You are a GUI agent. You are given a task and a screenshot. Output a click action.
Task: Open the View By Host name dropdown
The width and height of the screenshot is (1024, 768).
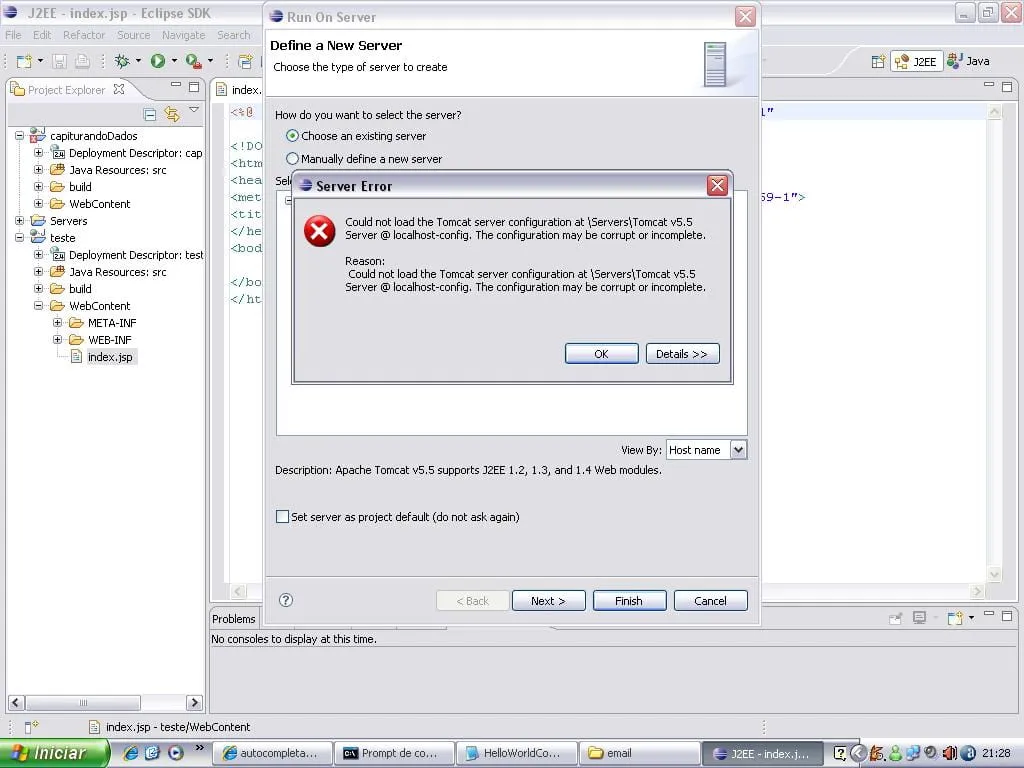pos(738,449)
